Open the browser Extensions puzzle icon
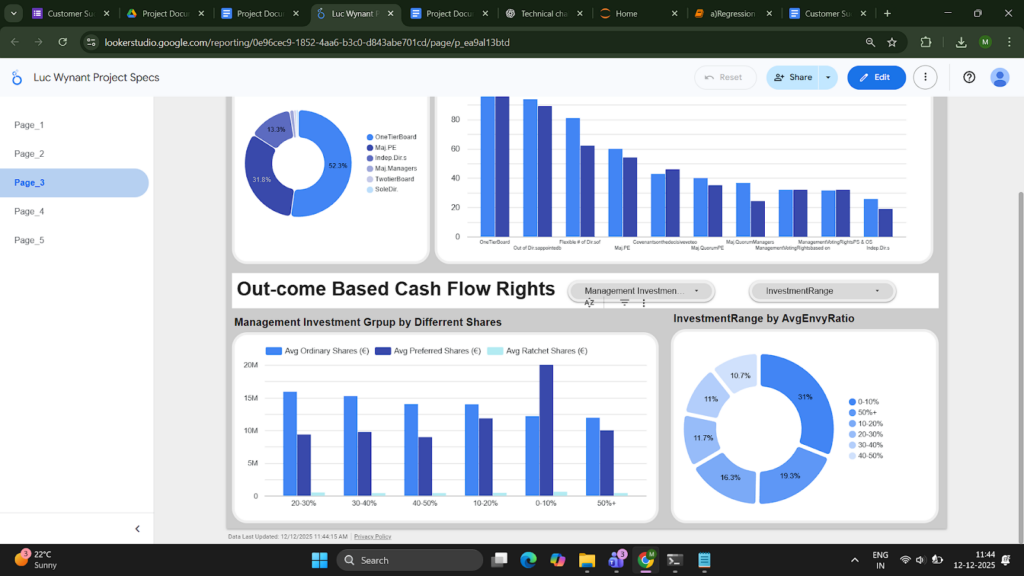 point(925,42)
